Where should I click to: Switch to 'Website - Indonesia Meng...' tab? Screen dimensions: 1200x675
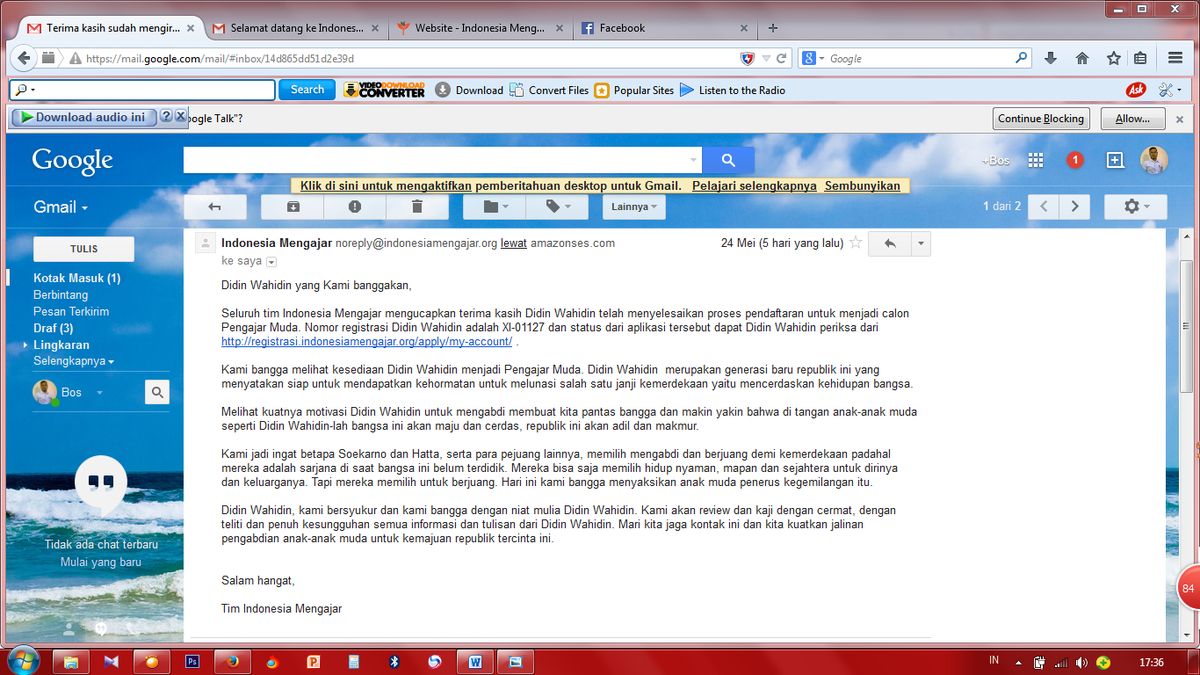pyautogui.click(x=480, y=28)
